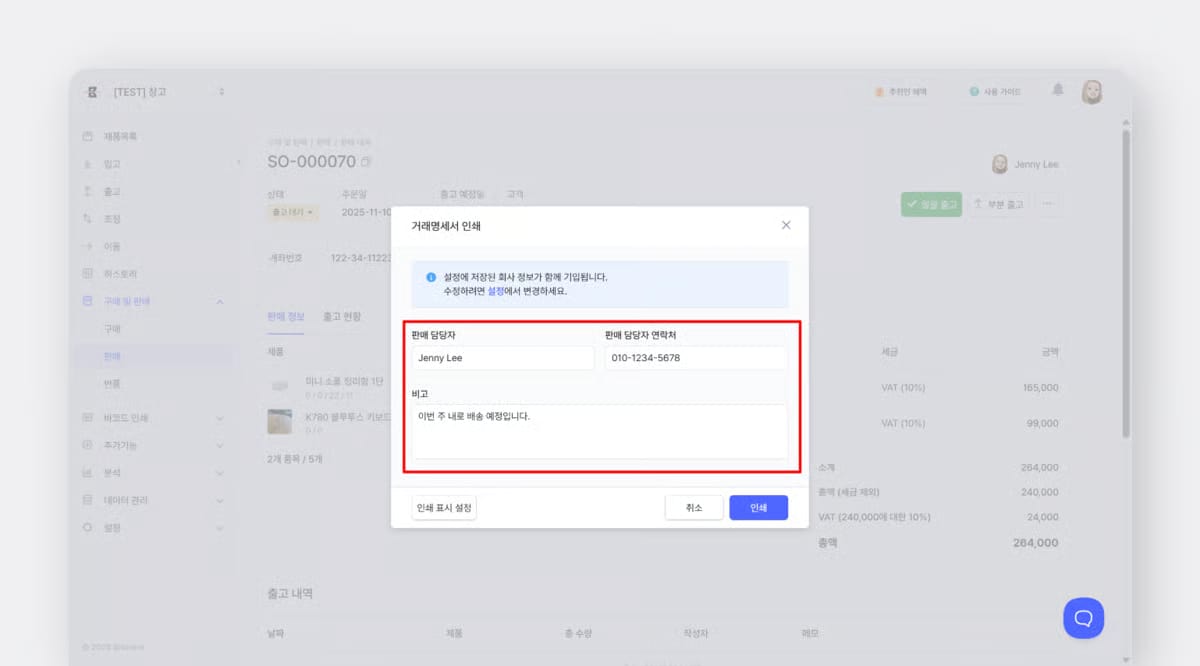Image resolution: width=1200 pixels, height=666 pixels.
Task: Open 히스토리 in the sidebar
Action: coord(118,272)
